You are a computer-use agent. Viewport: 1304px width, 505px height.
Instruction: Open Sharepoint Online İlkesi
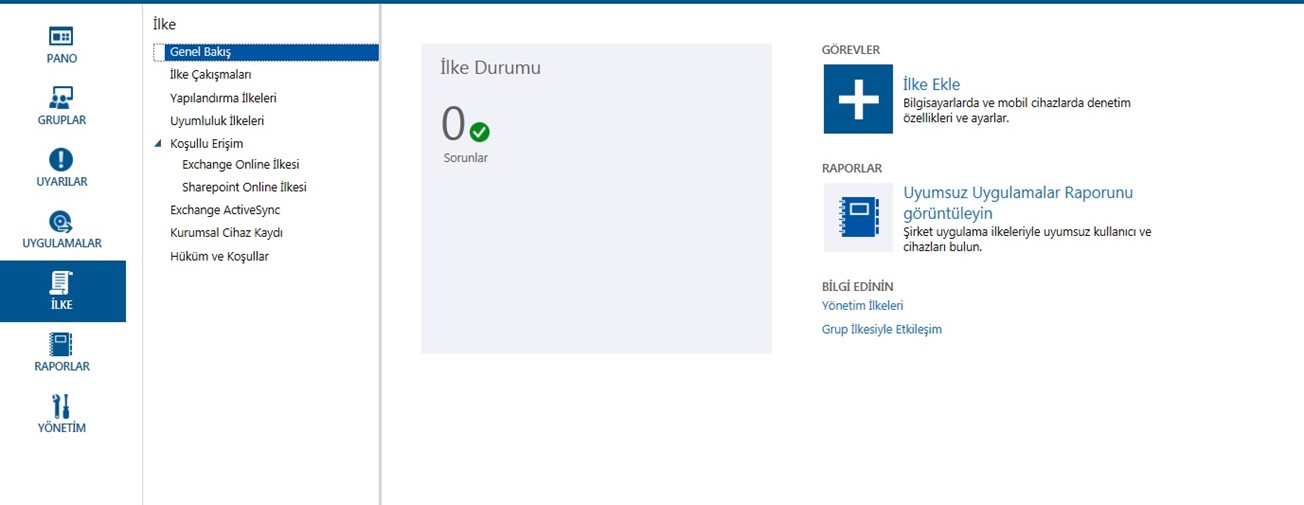pyautogui.click(x=244, y=187)
